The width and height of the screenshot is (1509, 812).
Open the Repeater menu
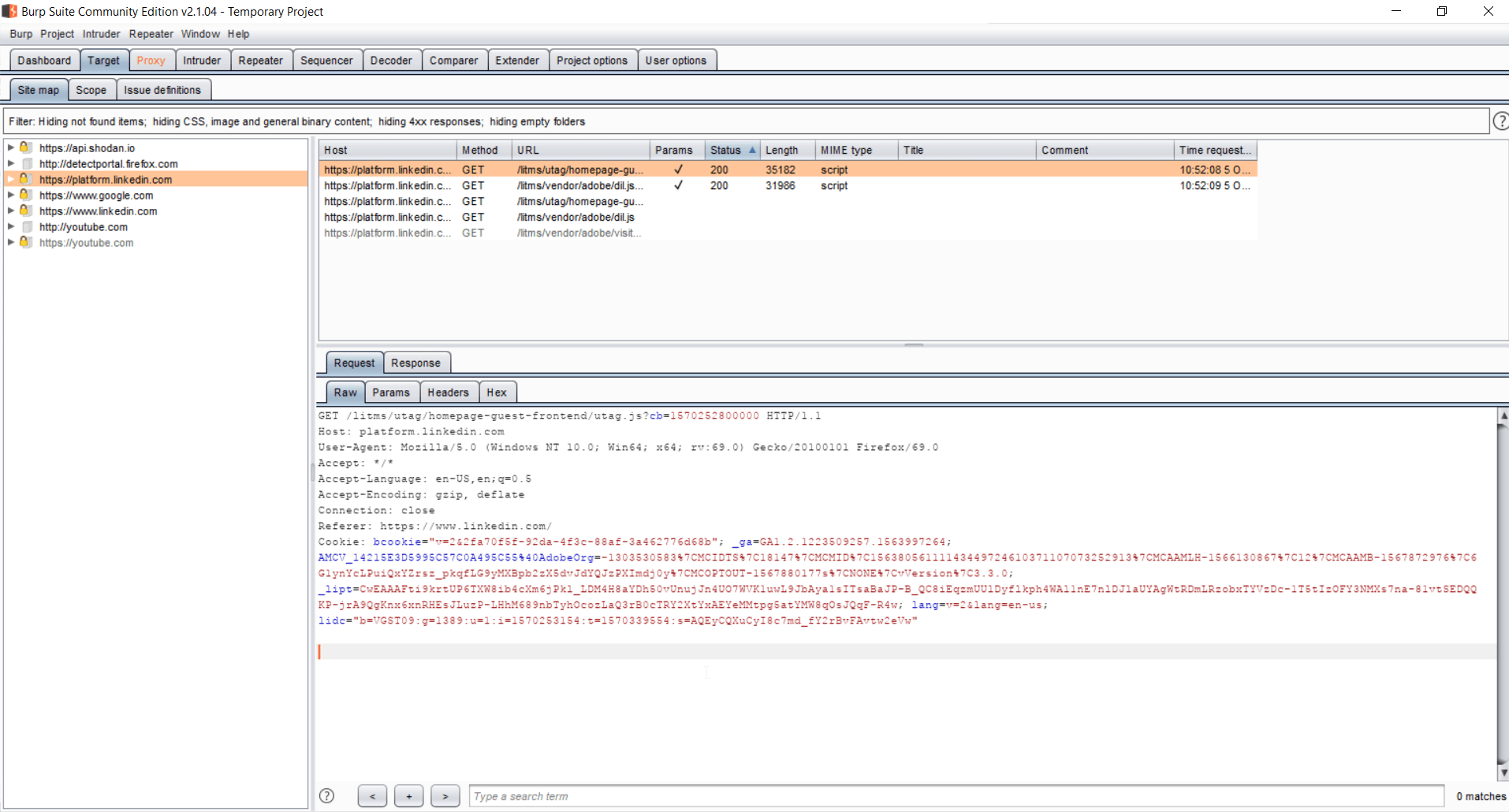(x=151, y=34)
